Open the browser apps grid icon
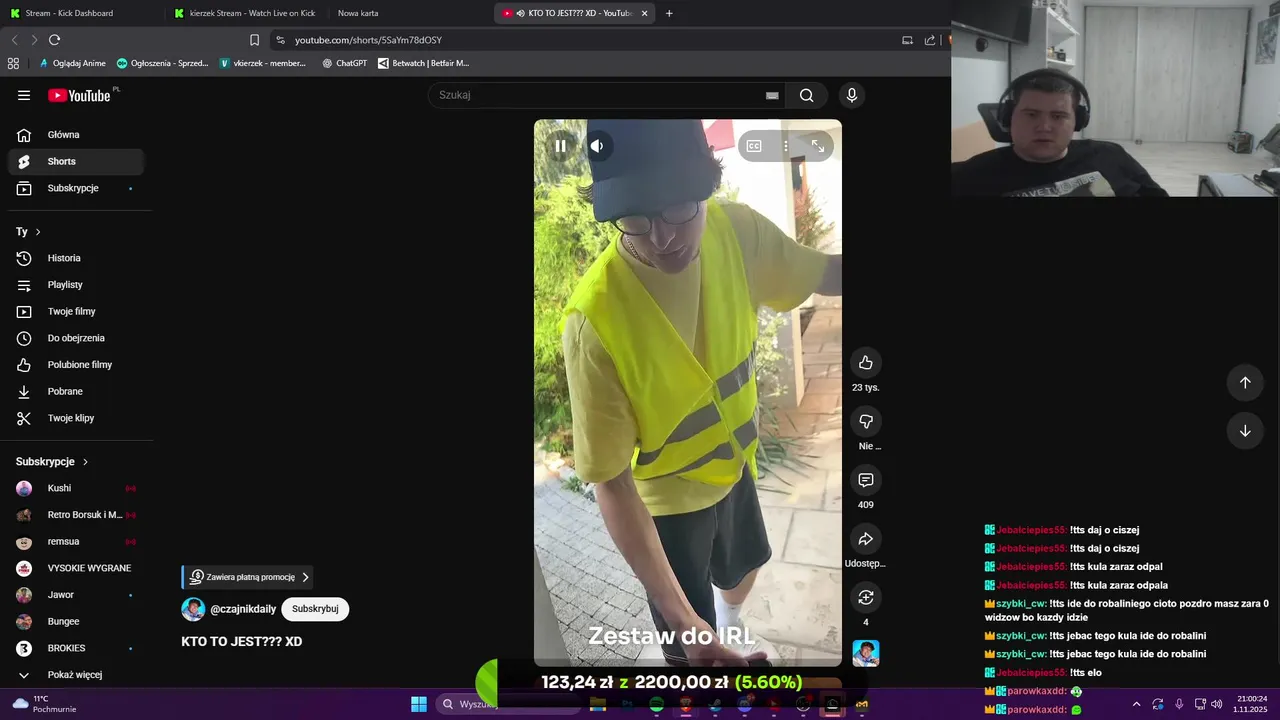 click(x=13, y=63)
